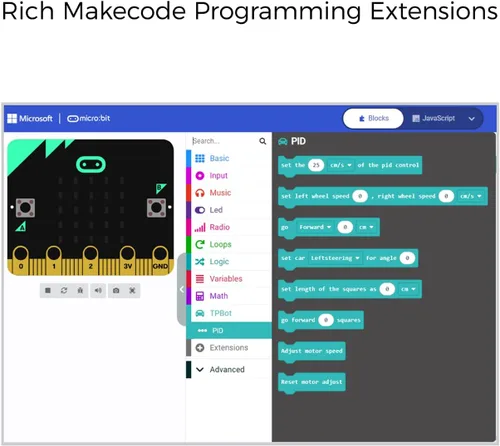Switch to the Blocks editor view
This screenshot has width=500, height=446.
tap(373, 118)
